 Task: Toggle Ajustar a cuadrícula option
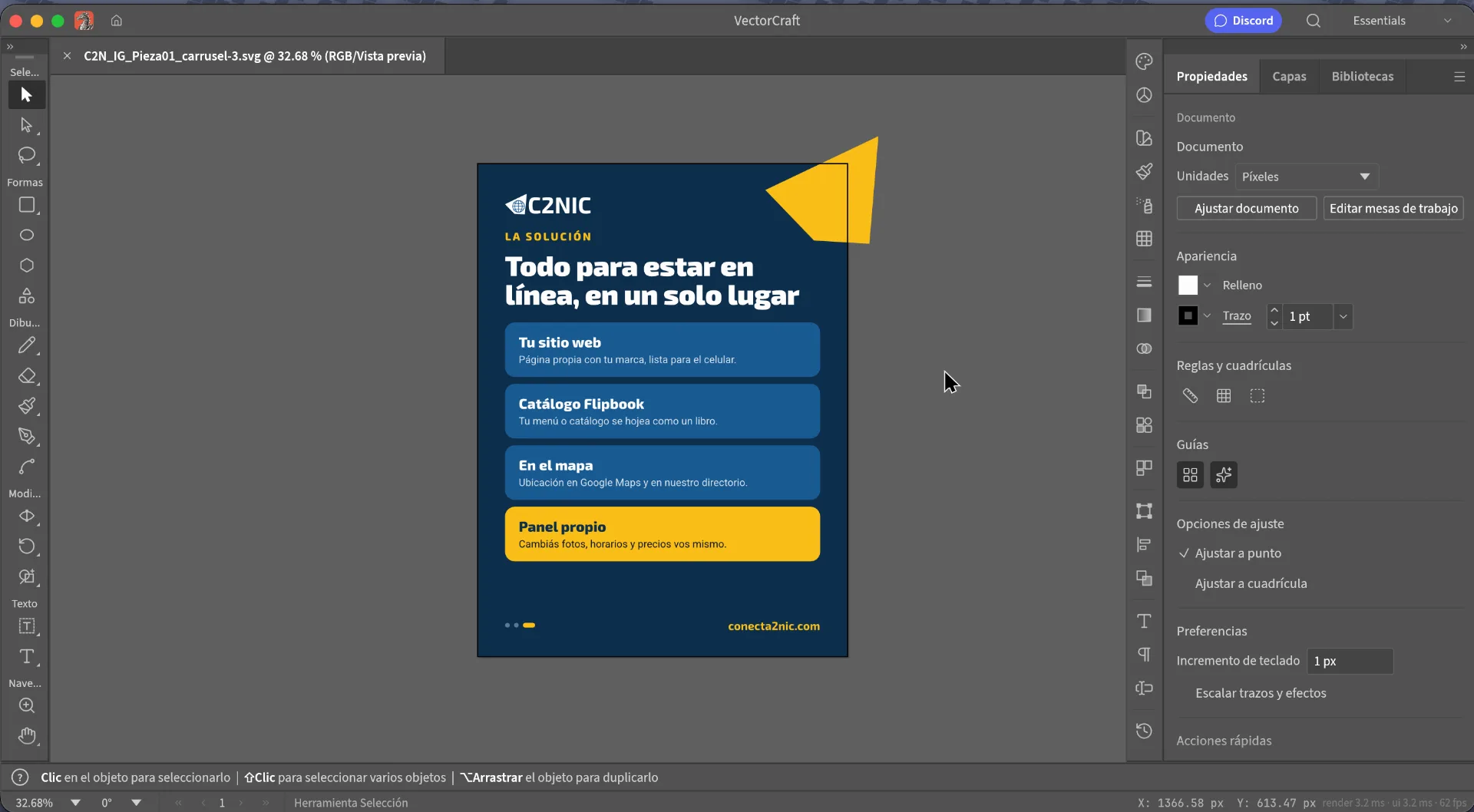[x=1251, y=583]
